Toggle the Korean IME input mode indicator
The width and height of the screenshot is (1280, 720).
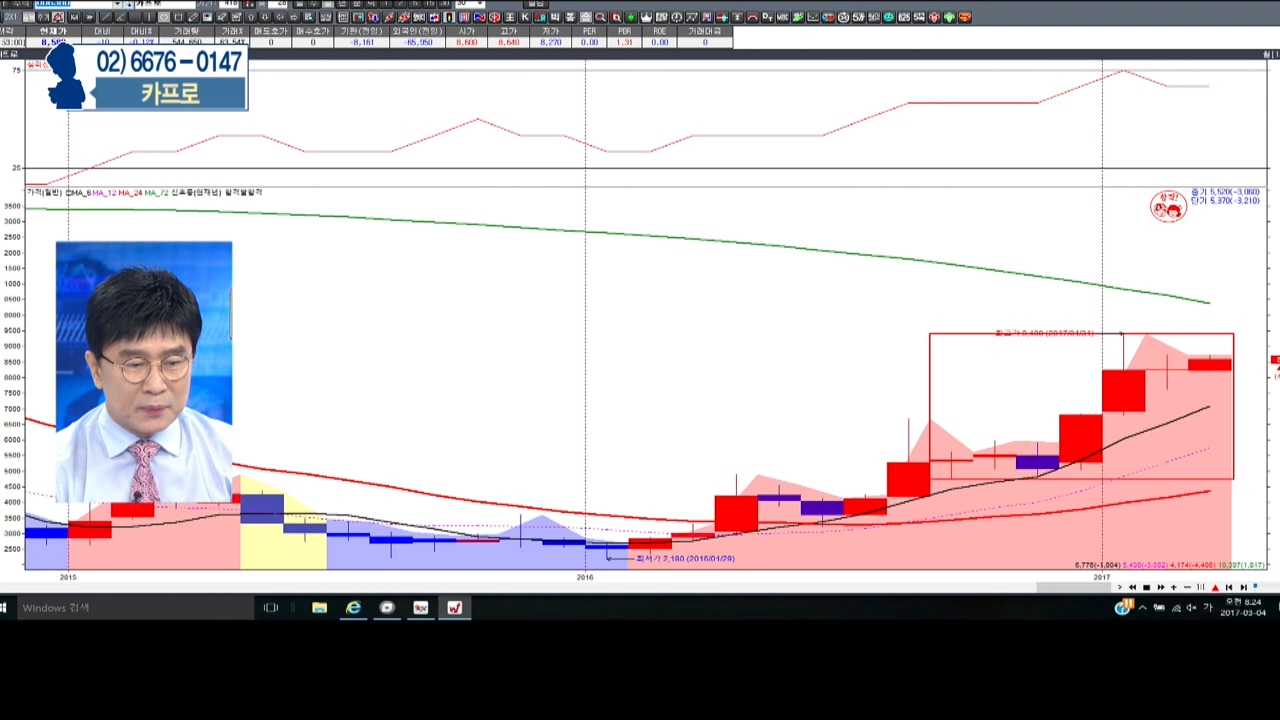tap(1207, 608)
